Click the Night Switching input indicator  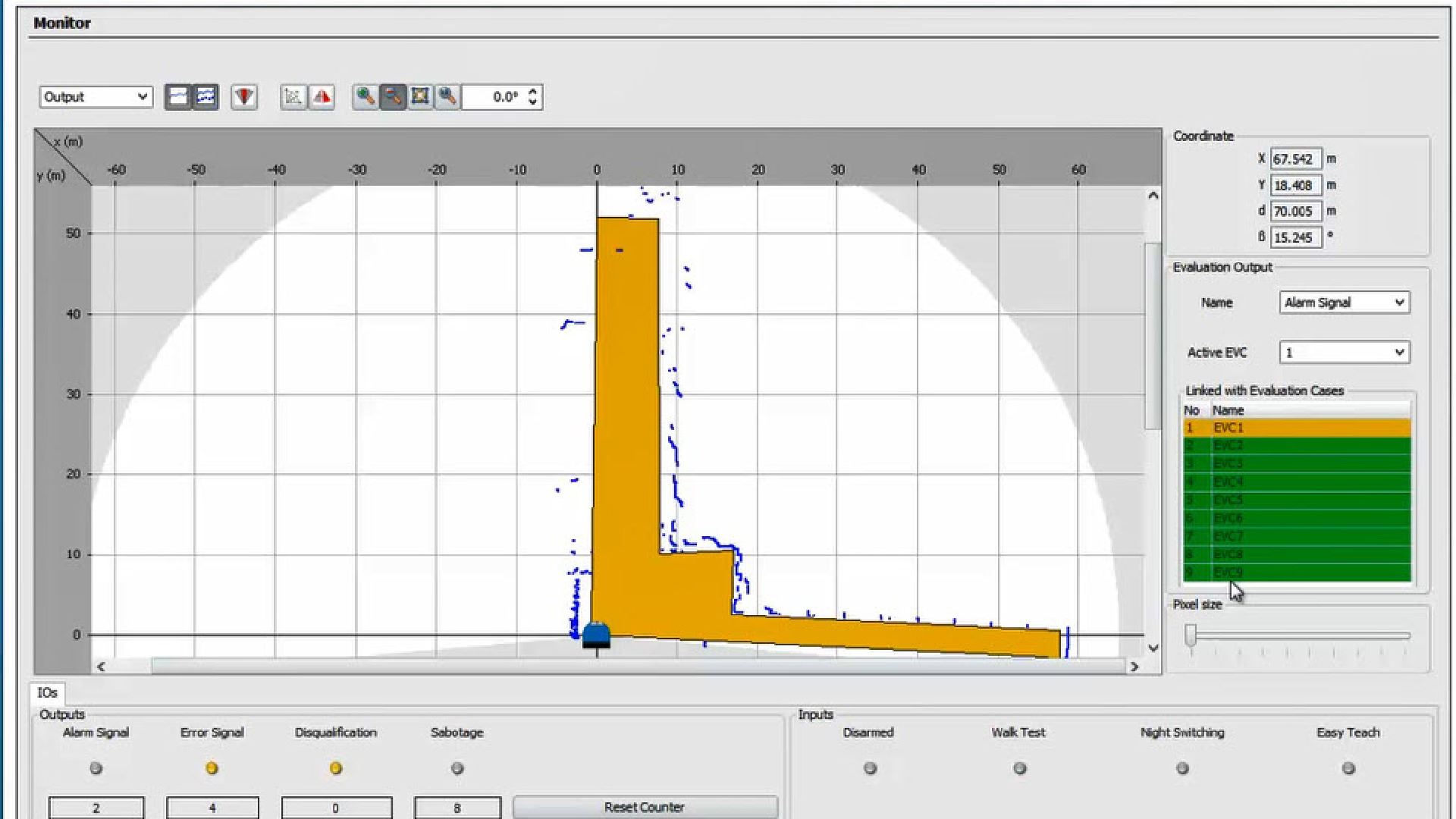coord(1182,768)
